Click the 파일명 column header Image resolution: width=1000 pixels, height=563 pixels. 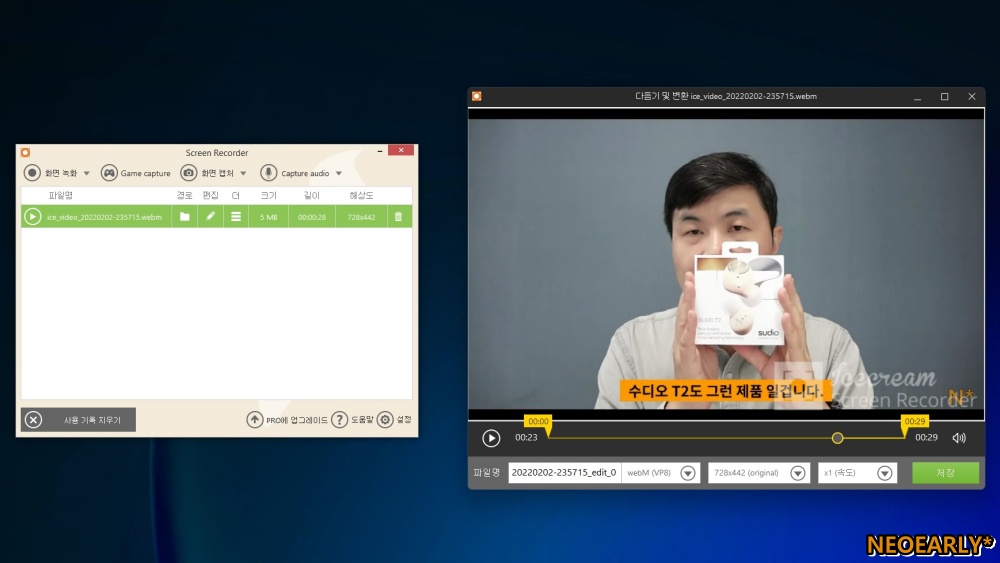click(61, 195)
